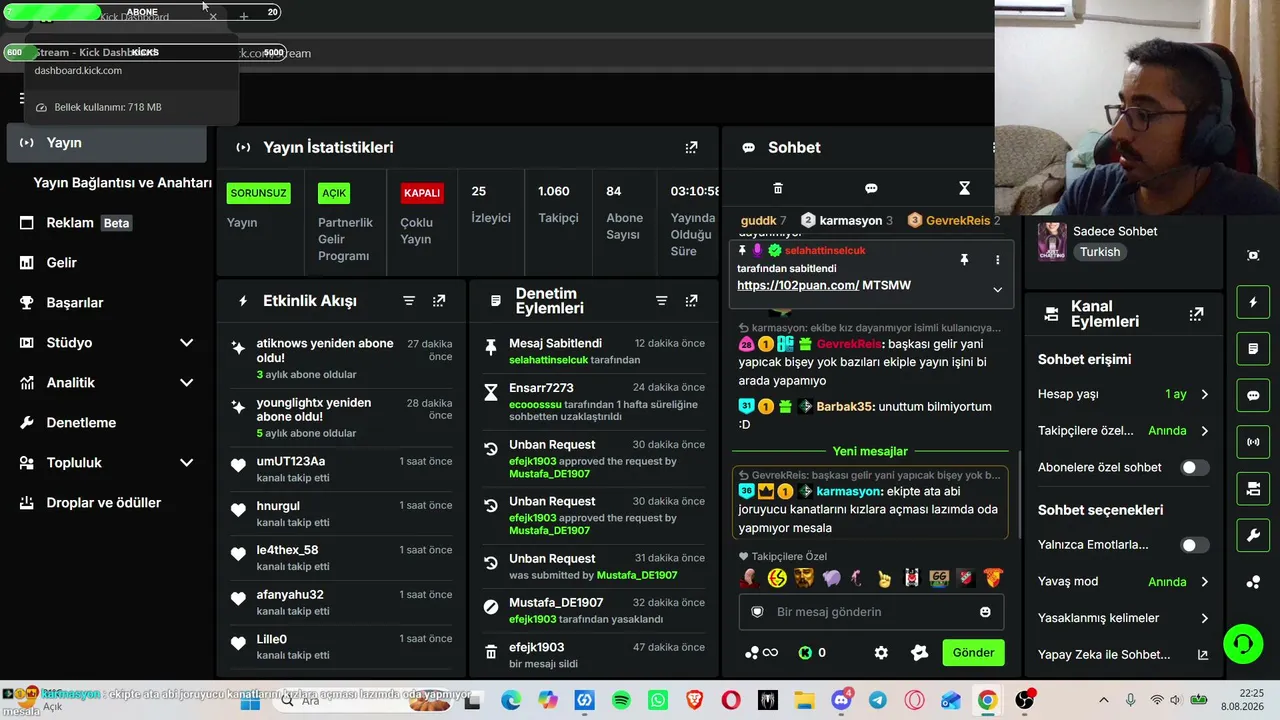Click the Just Chatting category thumbnail
The height and width of the screenshot is (720, 1280).
[x=1051, y=241]
